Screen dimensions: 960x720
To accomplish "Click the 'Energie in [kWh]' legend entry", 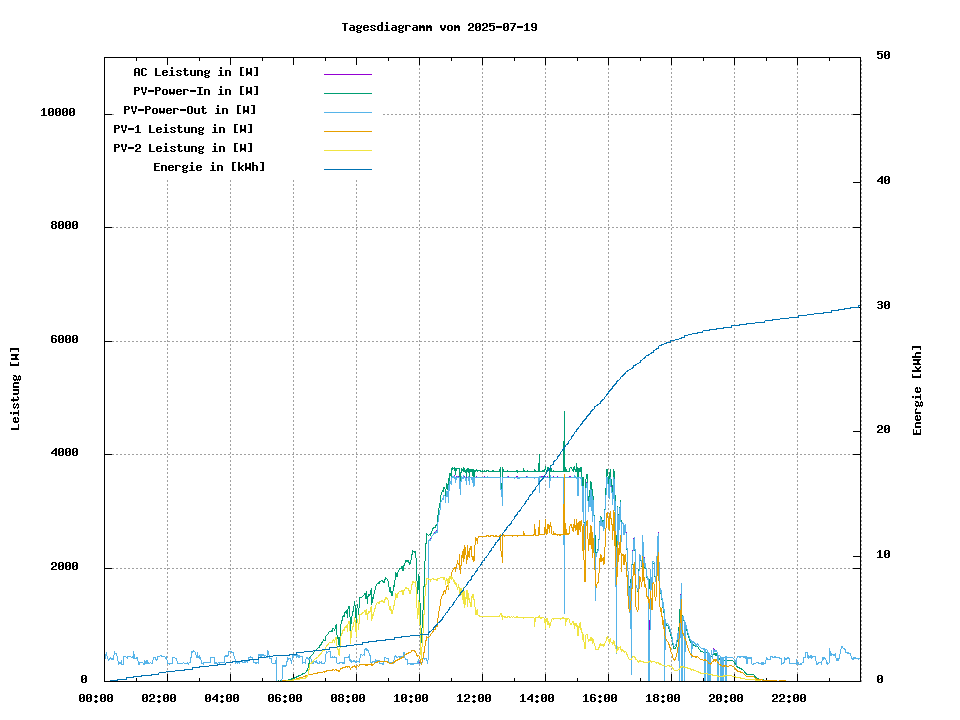I will coord(209,167).
